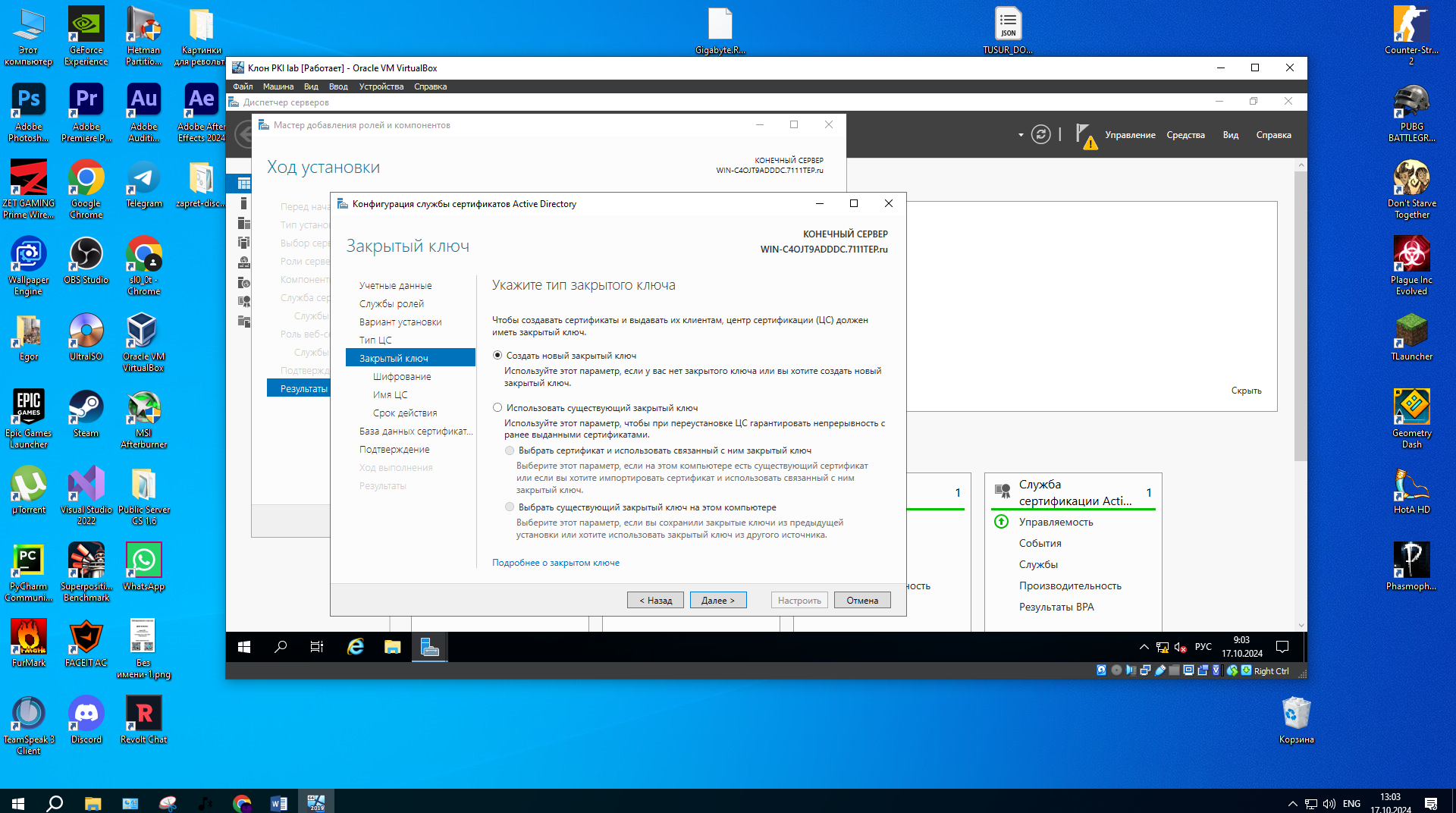Click Отмена button in AD CS wizard
Image resolution: width=1456 pixels, height=813 pixels.
point(862,600)
